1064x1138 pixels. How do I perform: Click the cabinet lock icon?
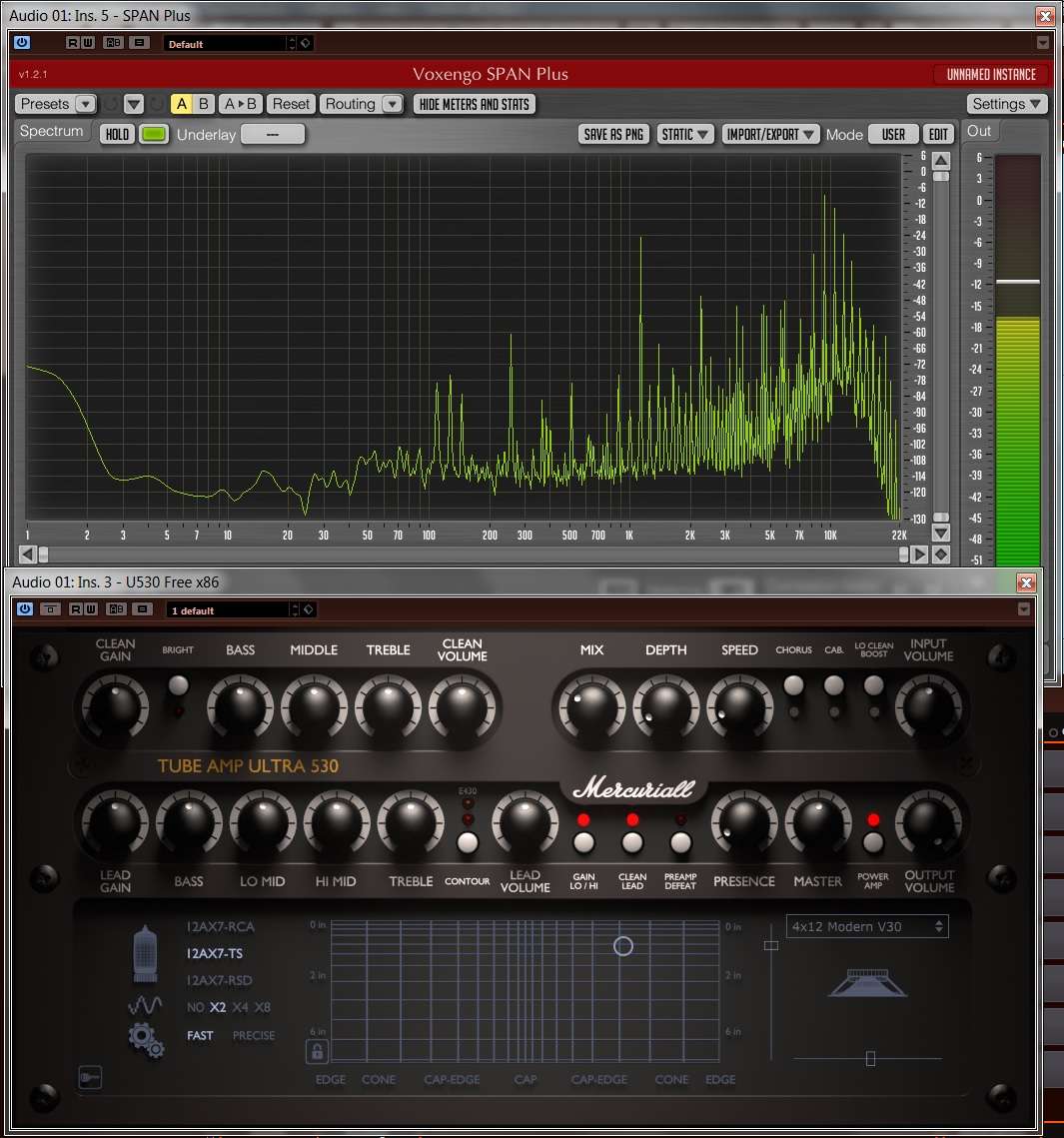pyautogui.click(x=318, y=1051)
